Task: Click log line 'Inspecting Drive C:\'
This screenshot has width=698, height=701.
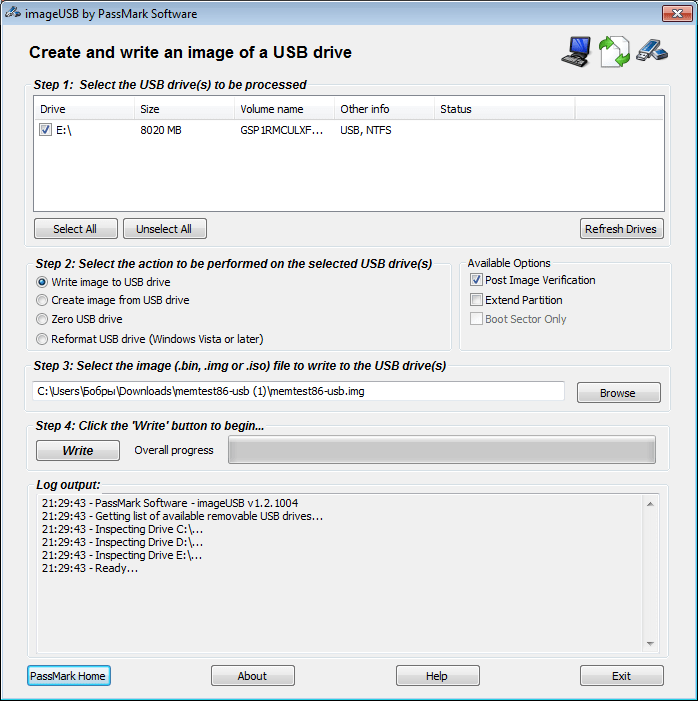Action: click(123, 529)
